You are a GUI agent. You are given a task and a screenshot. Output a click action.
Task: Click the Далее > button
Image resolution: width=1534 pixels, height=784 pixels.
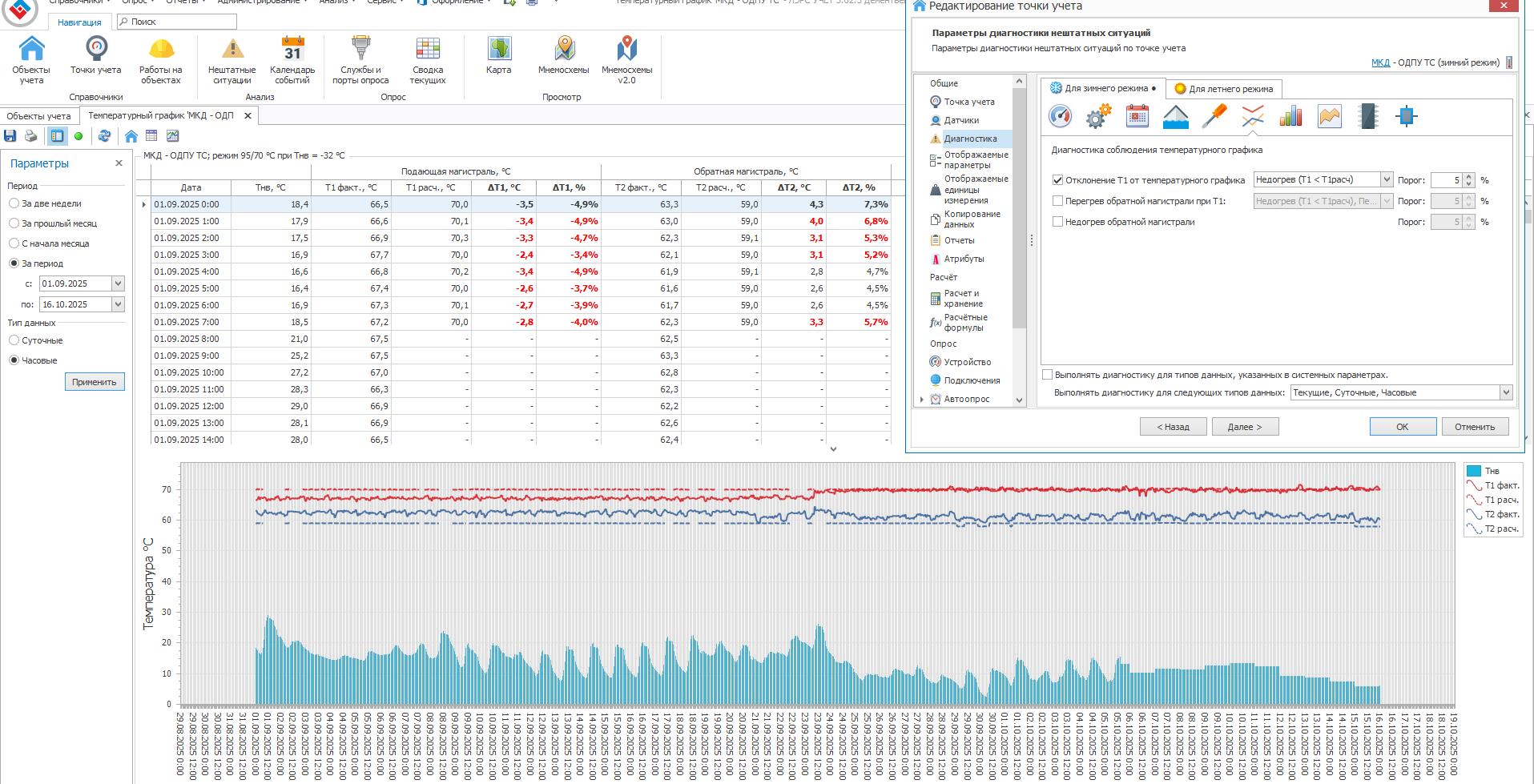[1244, 427]
